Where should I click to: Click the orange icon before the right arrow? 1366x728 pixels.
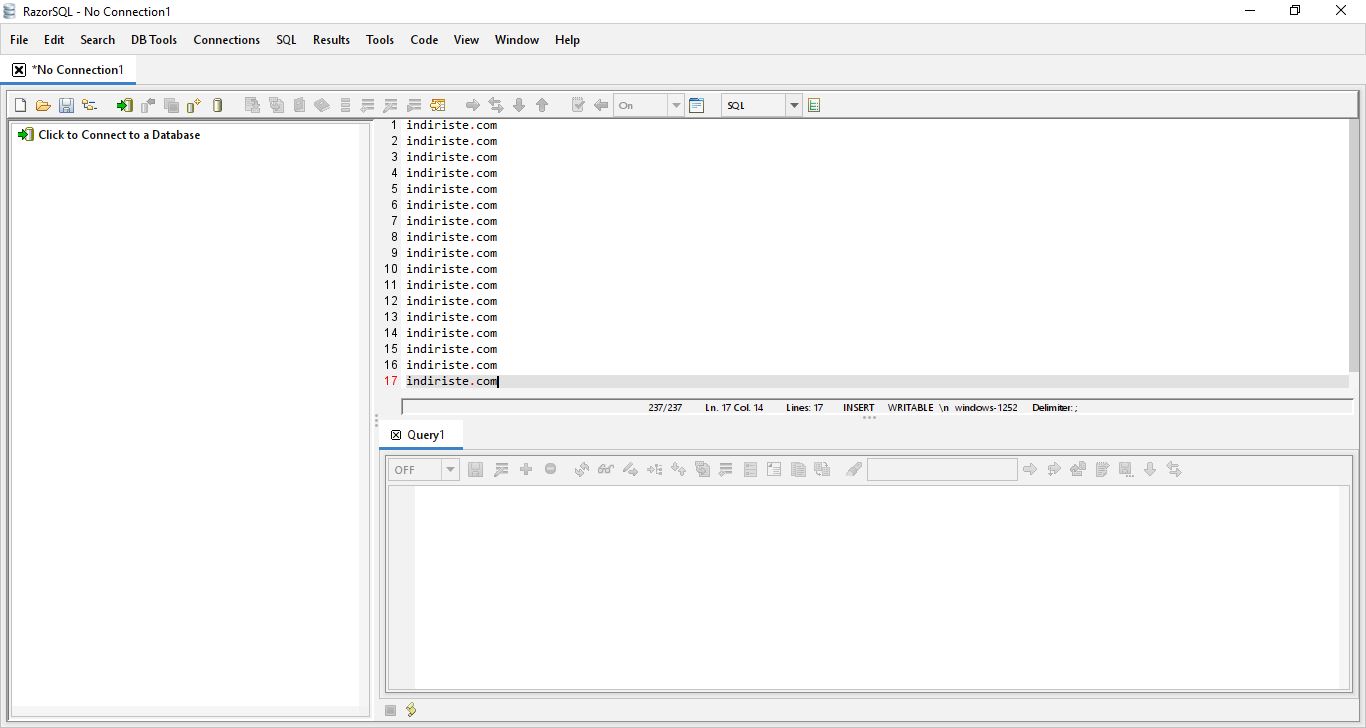point(438,105)
